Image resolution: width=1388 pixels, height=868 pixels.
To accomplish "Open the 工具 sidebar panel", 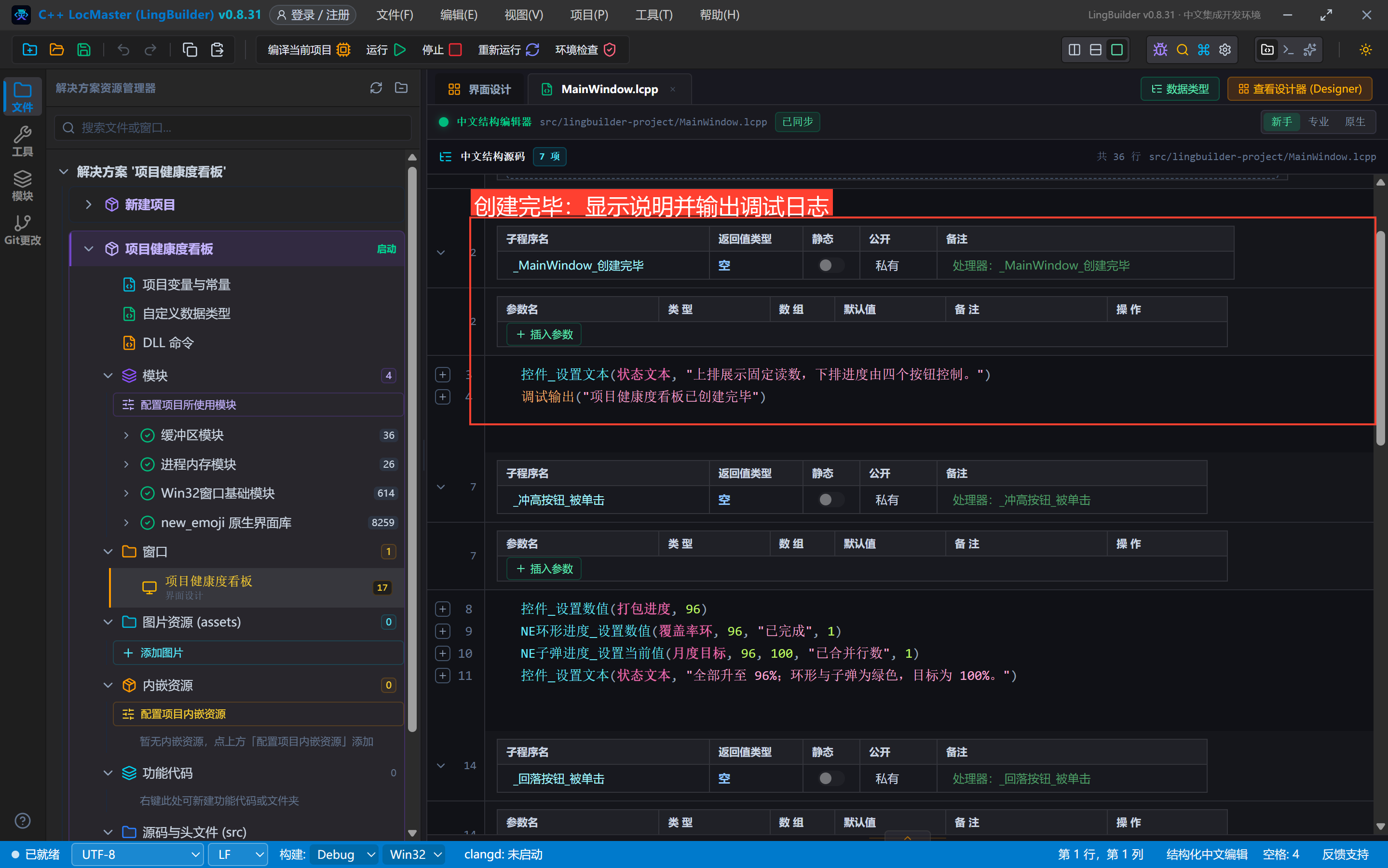I will point(22,141).
